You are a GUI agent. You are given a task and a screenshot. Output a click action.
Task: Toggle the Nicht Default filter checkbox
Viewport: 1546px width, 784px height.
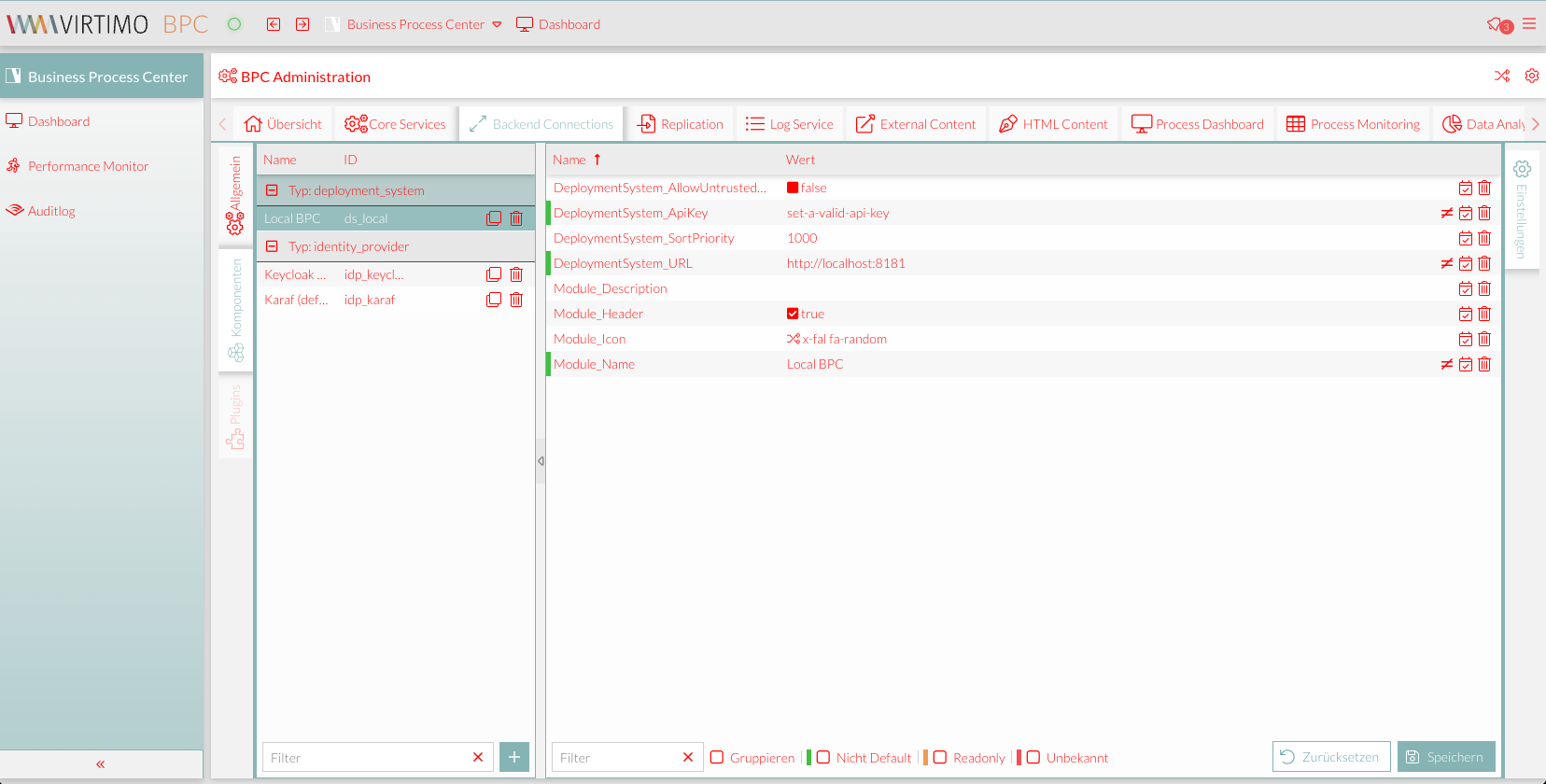(823, 757)
